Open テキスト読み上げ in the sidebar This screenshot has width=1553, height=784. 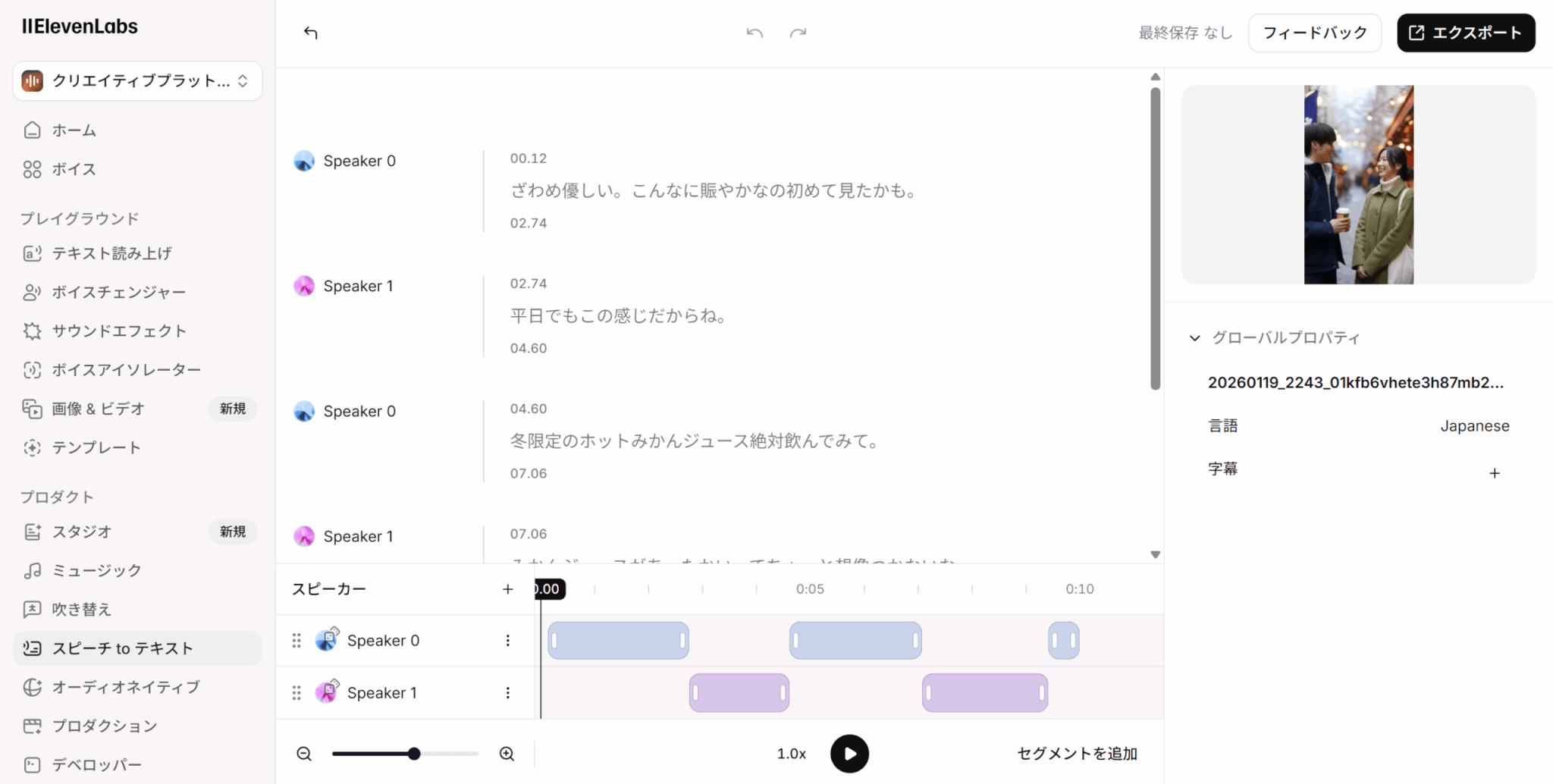point(111,253)
